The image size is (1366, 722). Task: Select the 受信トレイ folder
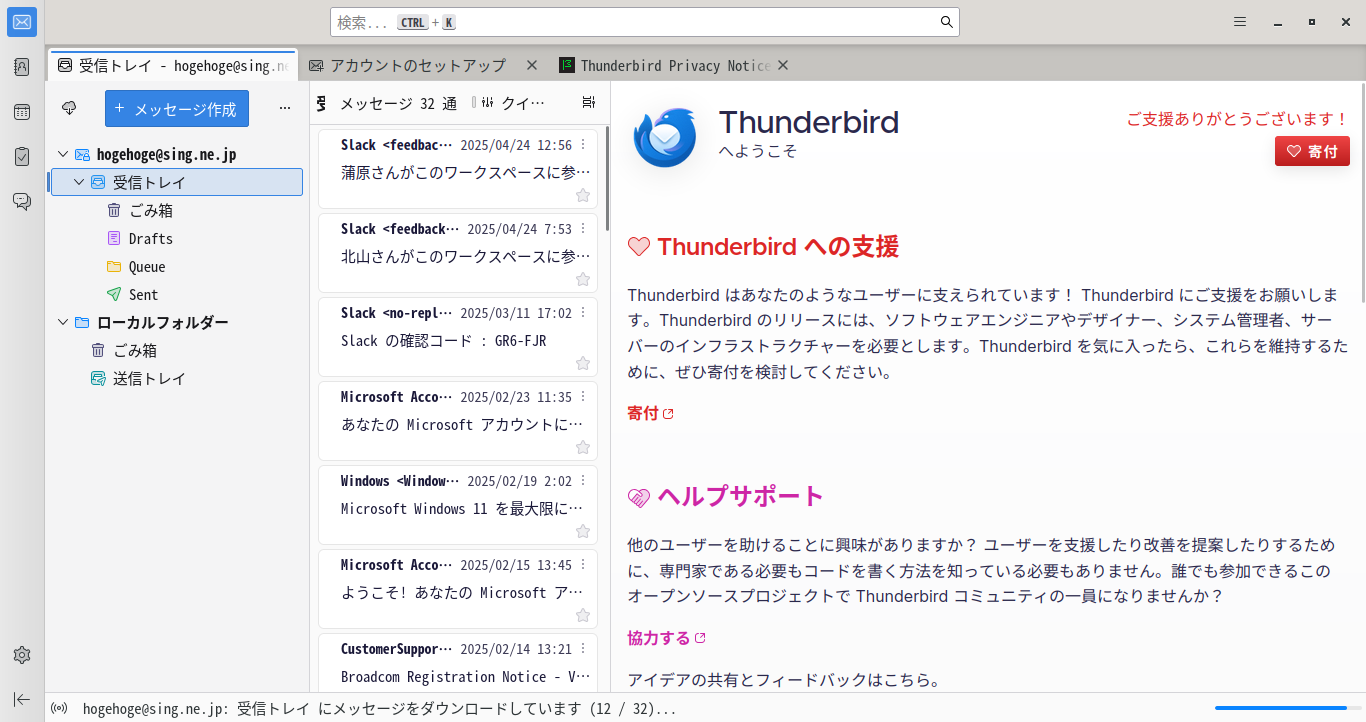[177, 182]
